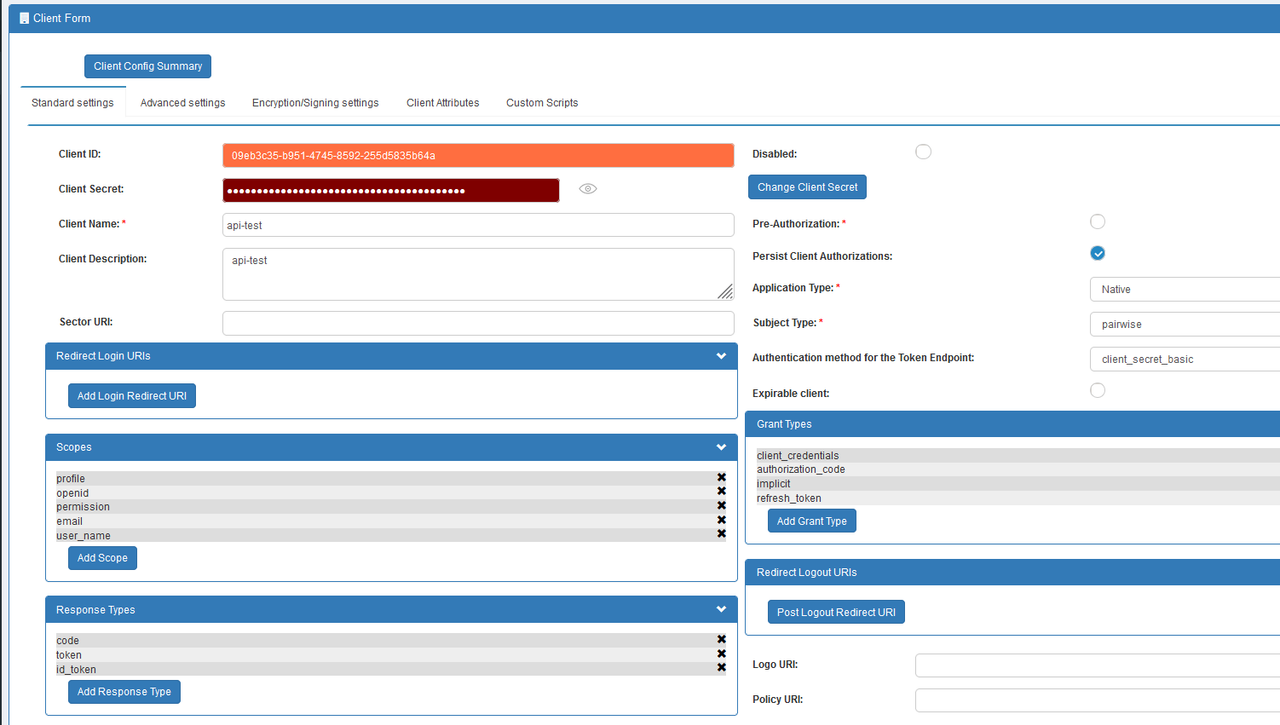Open the Custom Scripts tab

click(542, 103)
